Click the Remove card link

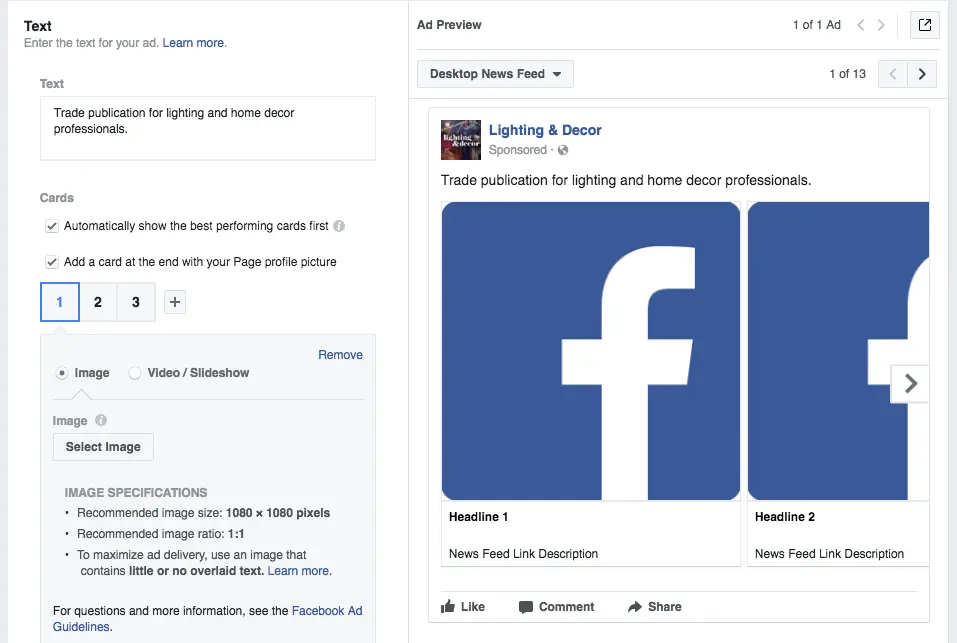[340, 355]
